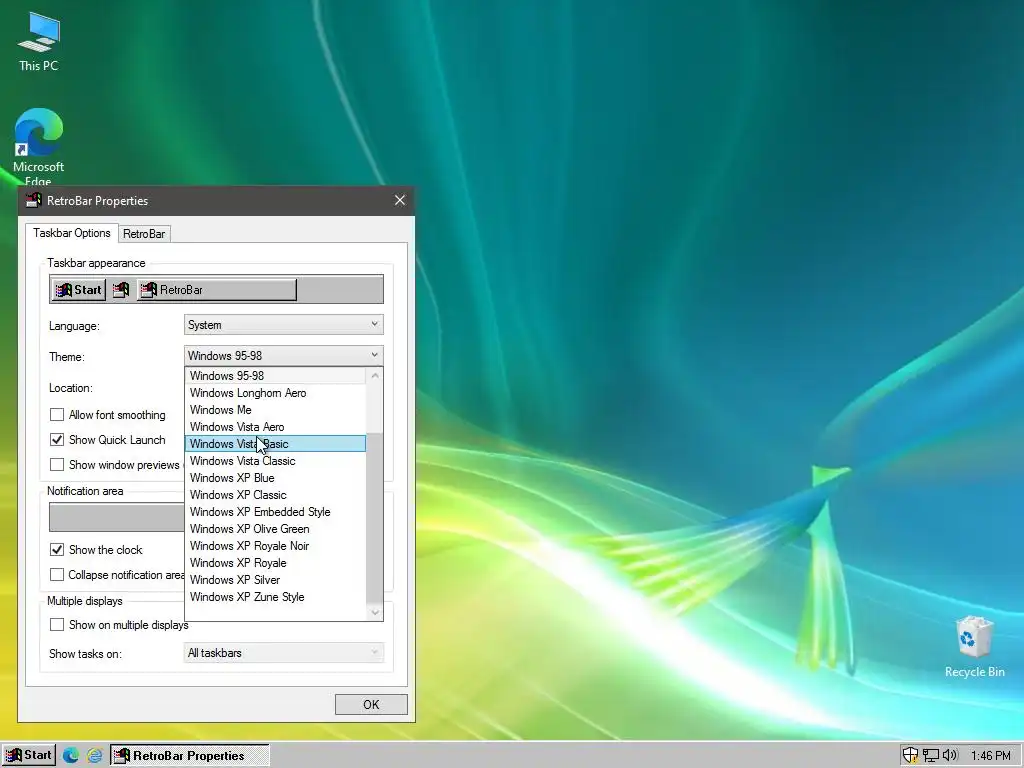The height and width of the screenshot is (768, 1024).
Task: Click the 1:46 PM clock
Action: coord(991,756)
